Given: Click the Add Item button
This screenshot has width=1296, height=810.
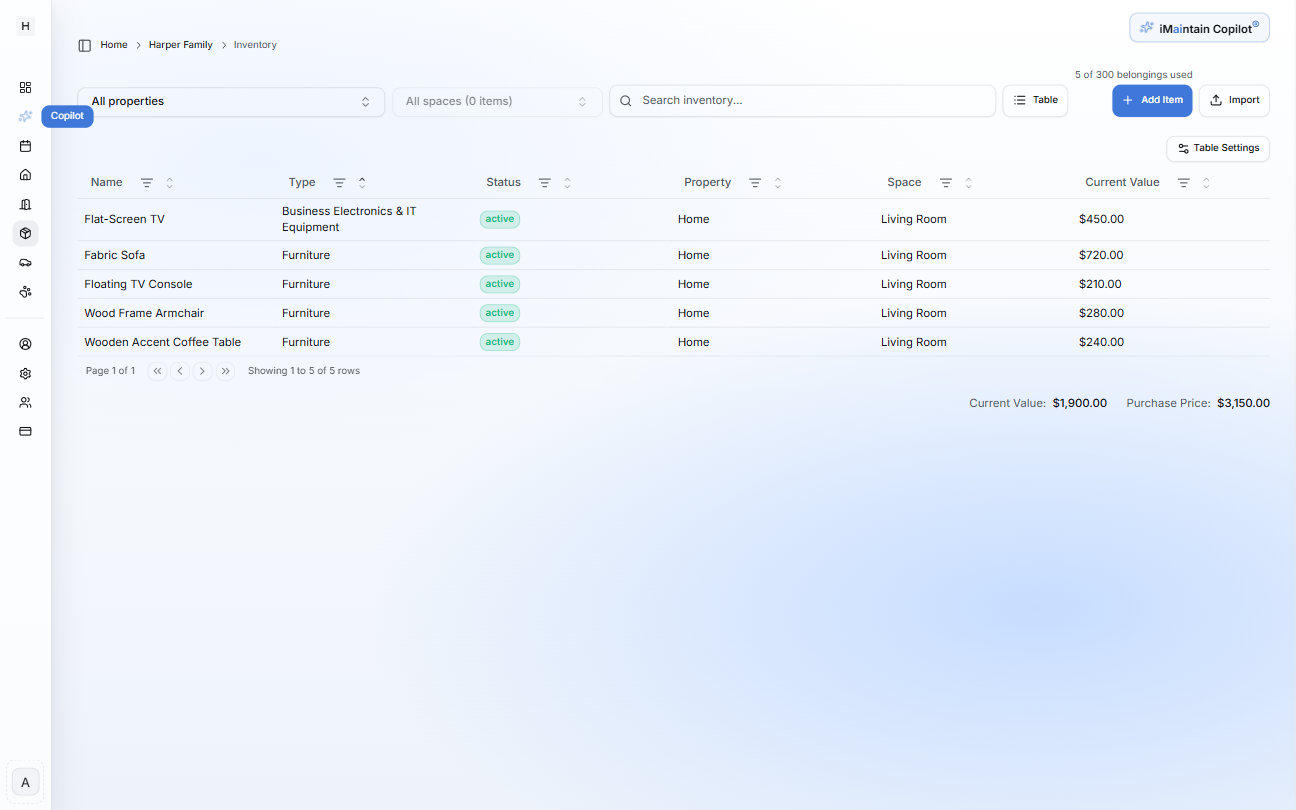Looking at the screenshot, I should point(1152,100).
